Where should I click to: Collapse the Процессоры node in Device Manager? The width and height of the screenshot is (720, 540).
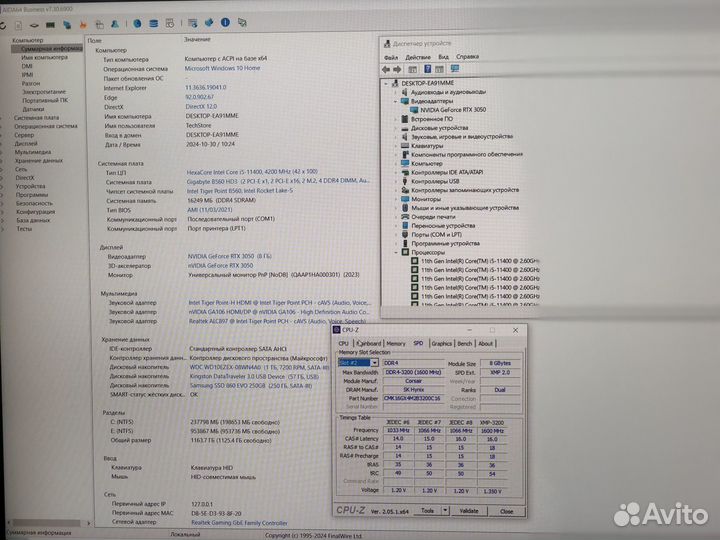point(395,252)
